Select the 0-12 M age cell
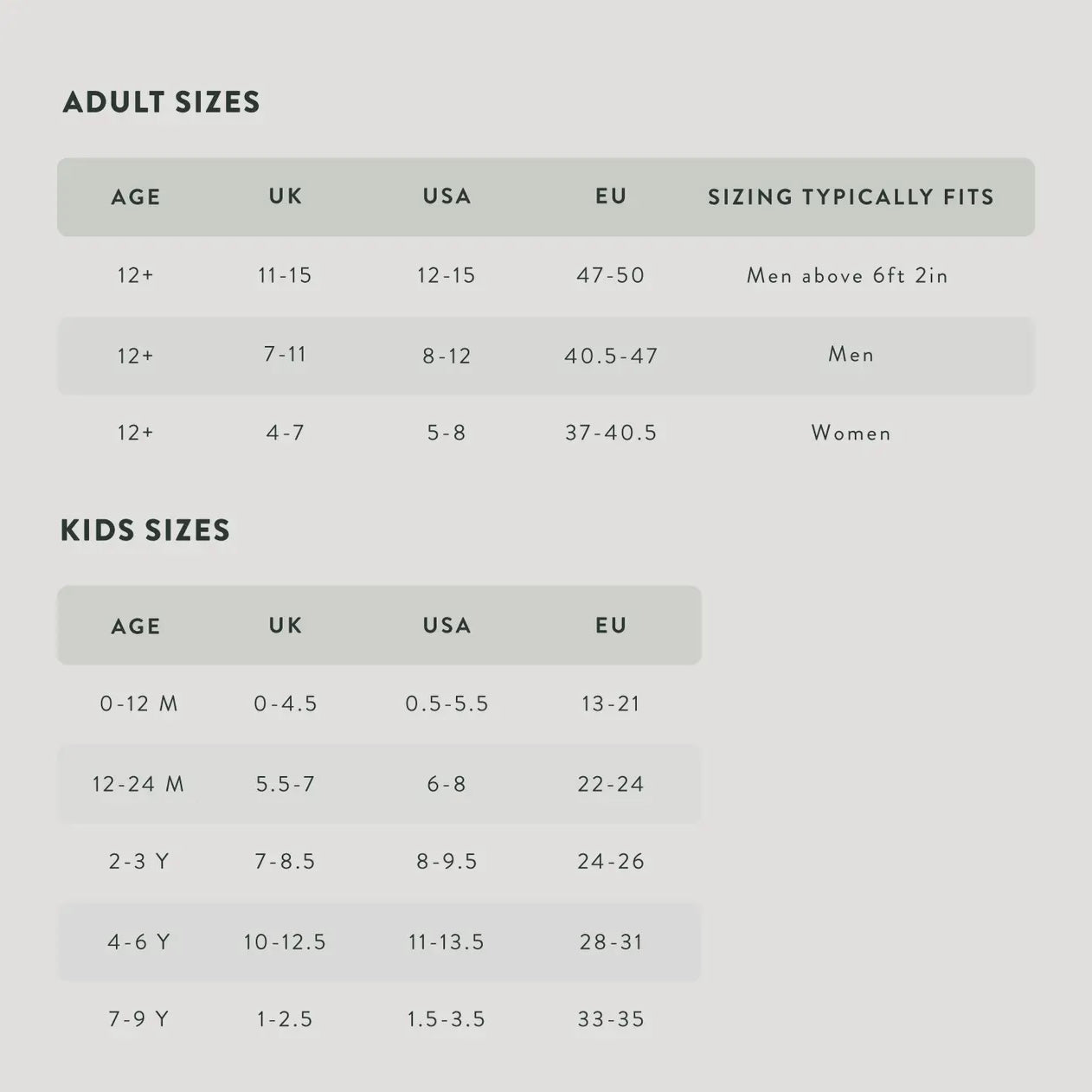 tap(138, 704)
